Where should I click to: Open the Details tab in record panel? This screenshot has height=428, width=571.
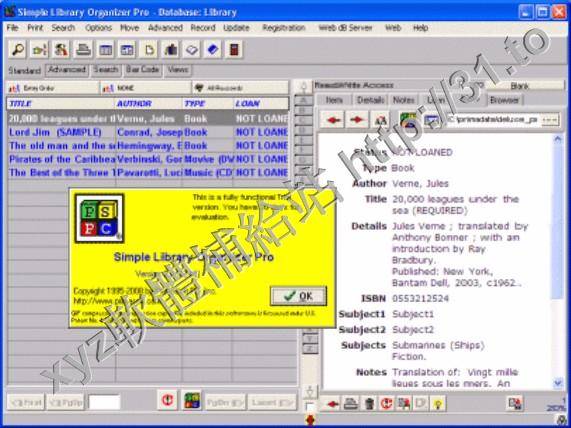click(x=370, y=100)
